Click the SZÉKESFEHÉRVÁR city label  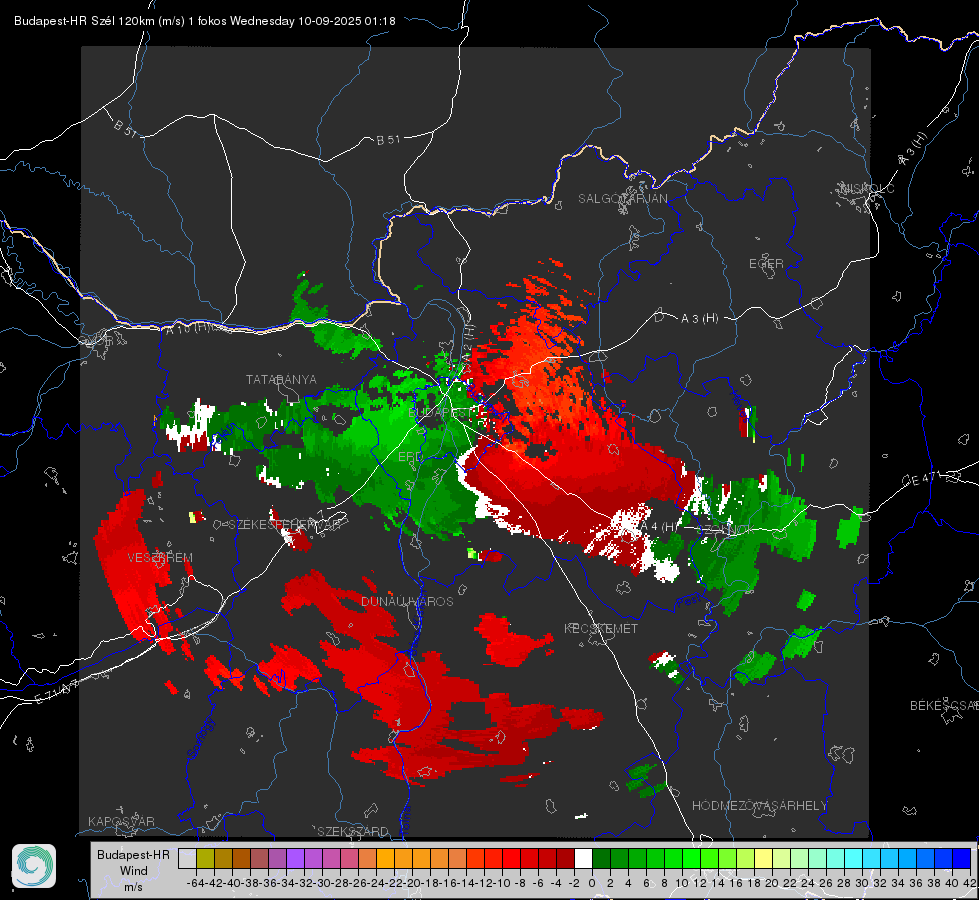[x=287, y=525]
